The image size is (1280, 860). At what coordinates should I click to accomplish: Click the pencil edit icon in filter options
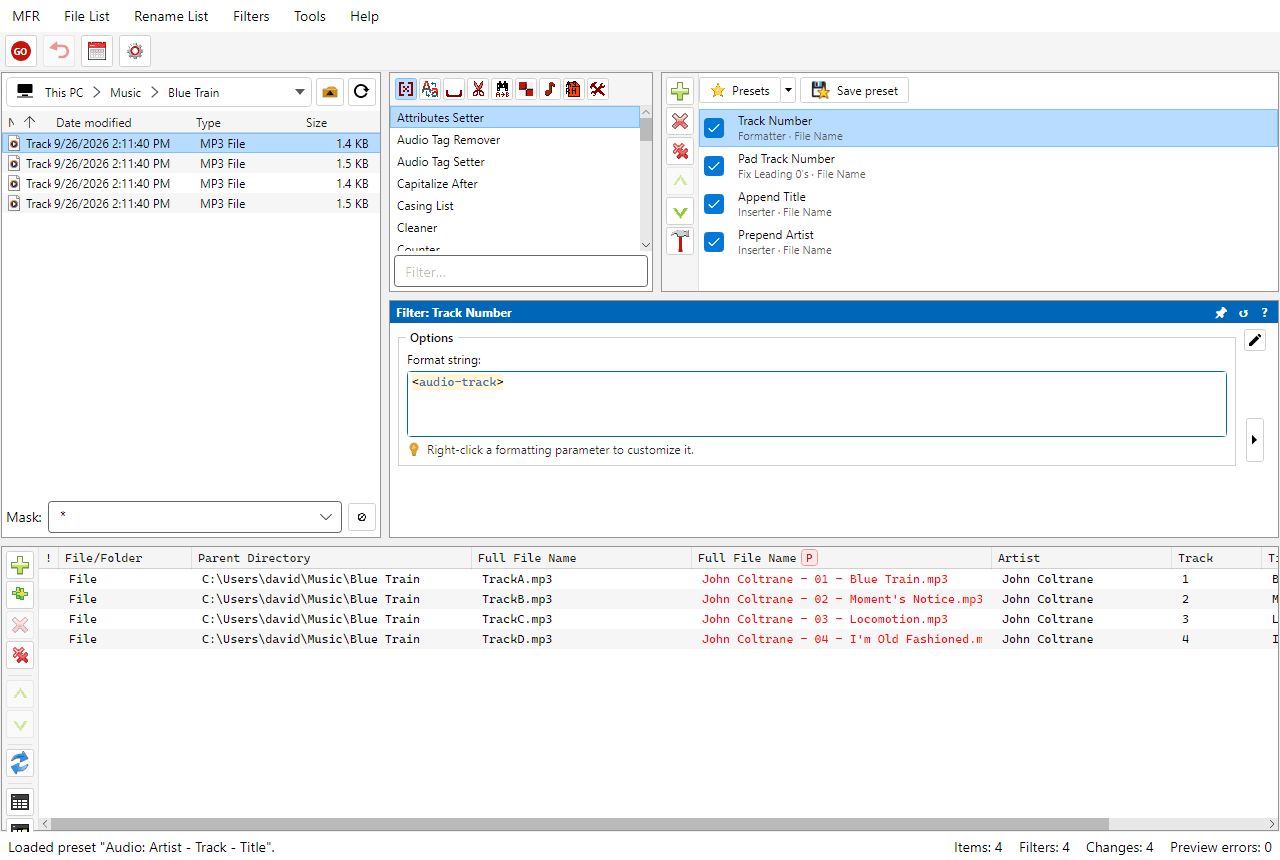(x=1255, y=340)
